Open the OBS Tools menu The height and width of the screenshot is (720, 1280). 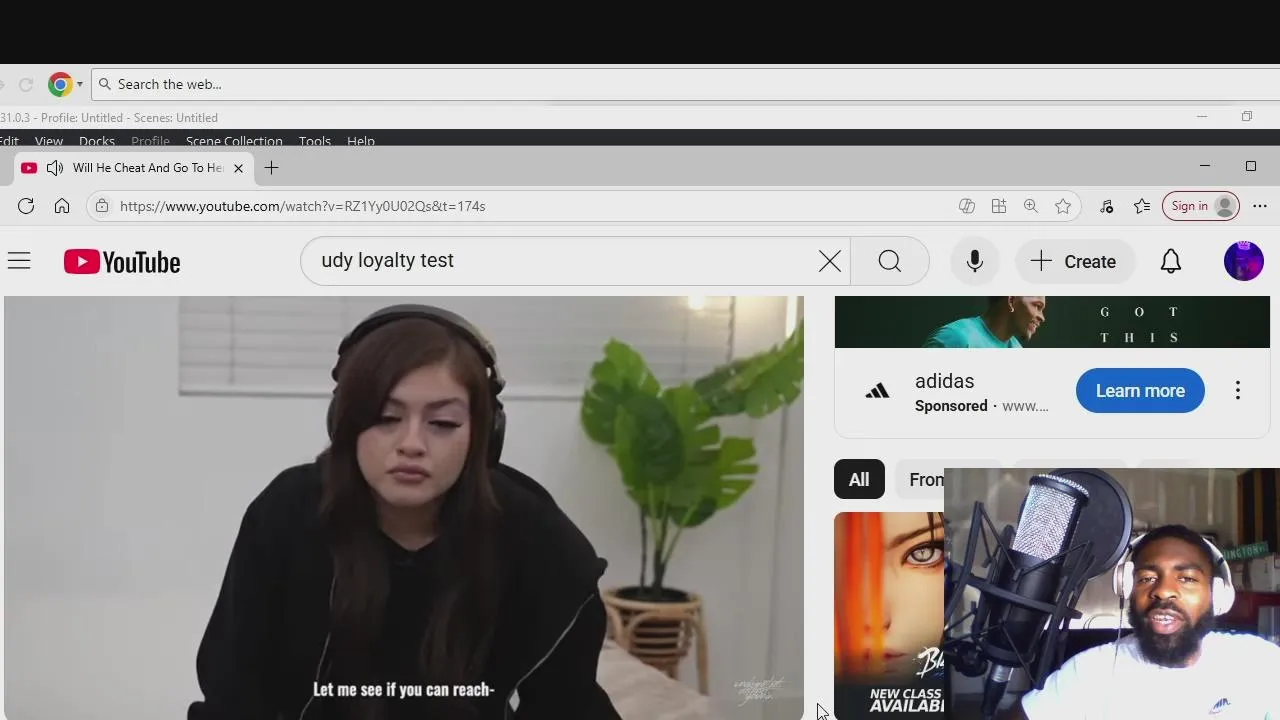pyautogui.click(x=315, y=141)
